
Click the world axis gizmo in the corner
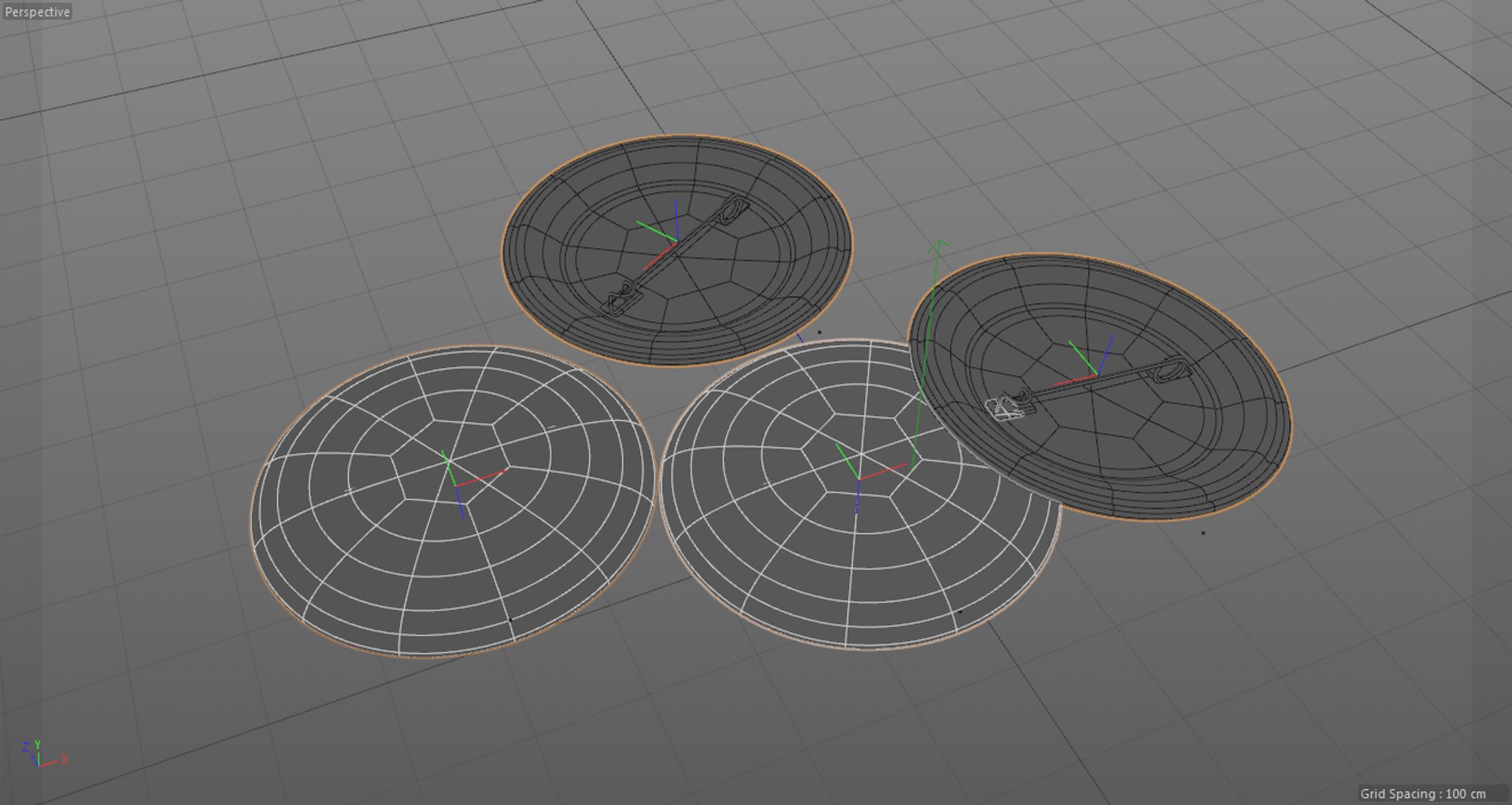click(x=43, y=754)
